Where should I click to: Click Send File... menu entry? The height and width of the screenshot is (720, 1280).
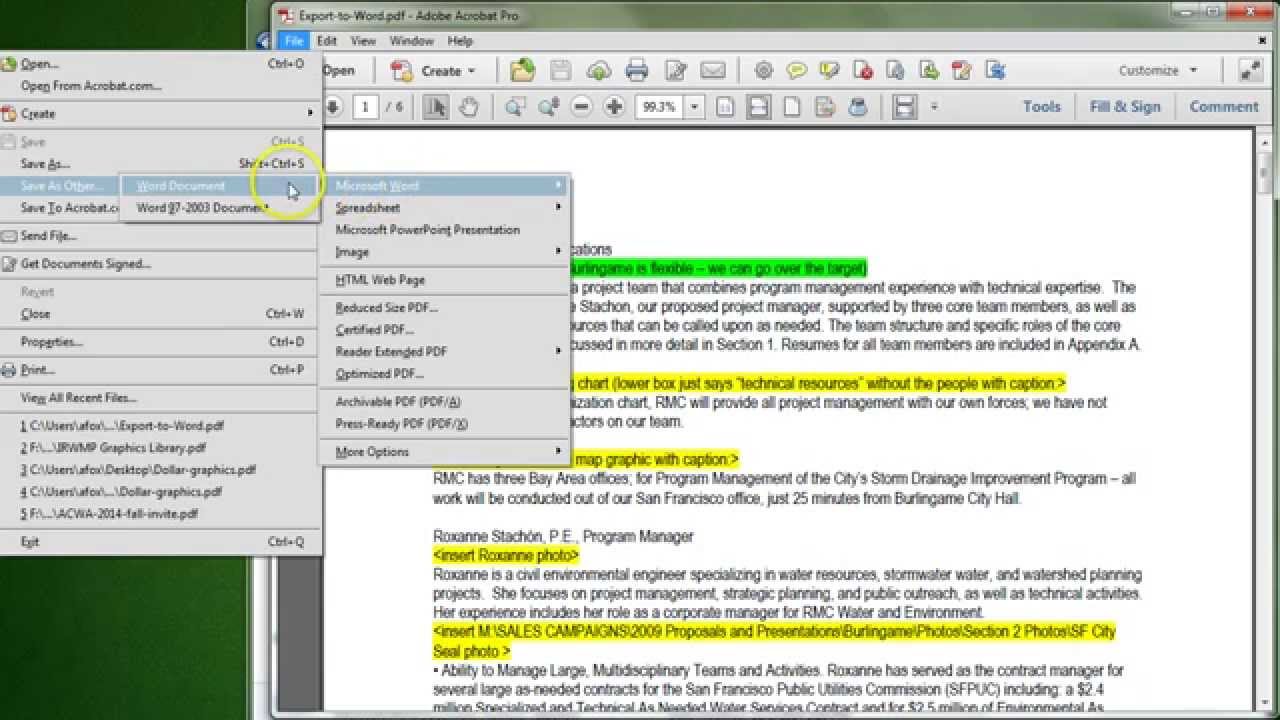(x=160, y=235)
